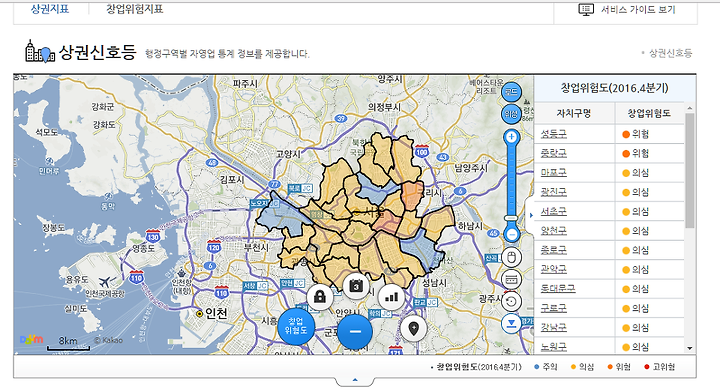The height and width of the screenshot is (392, 720).
Task: Click the 위험 status in 중랑구 row
Action: click(636, 153)
